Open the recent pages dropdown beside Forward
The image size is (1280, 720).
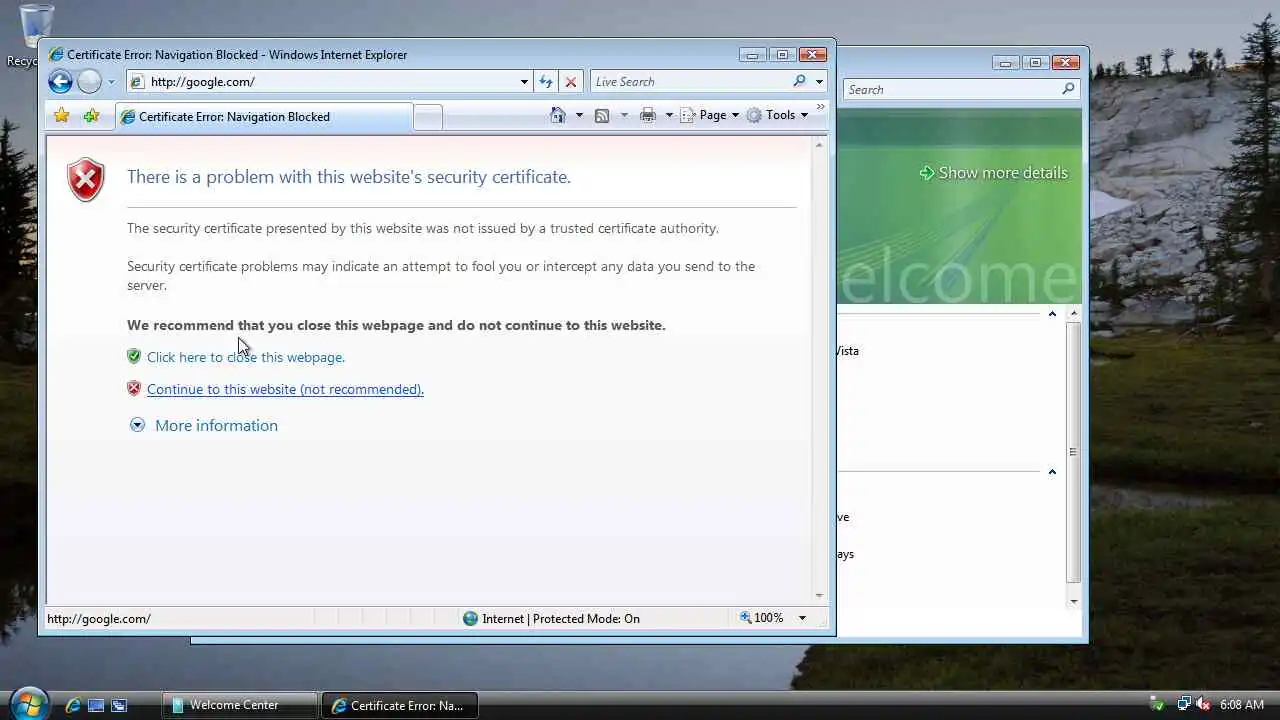point(111,82)
